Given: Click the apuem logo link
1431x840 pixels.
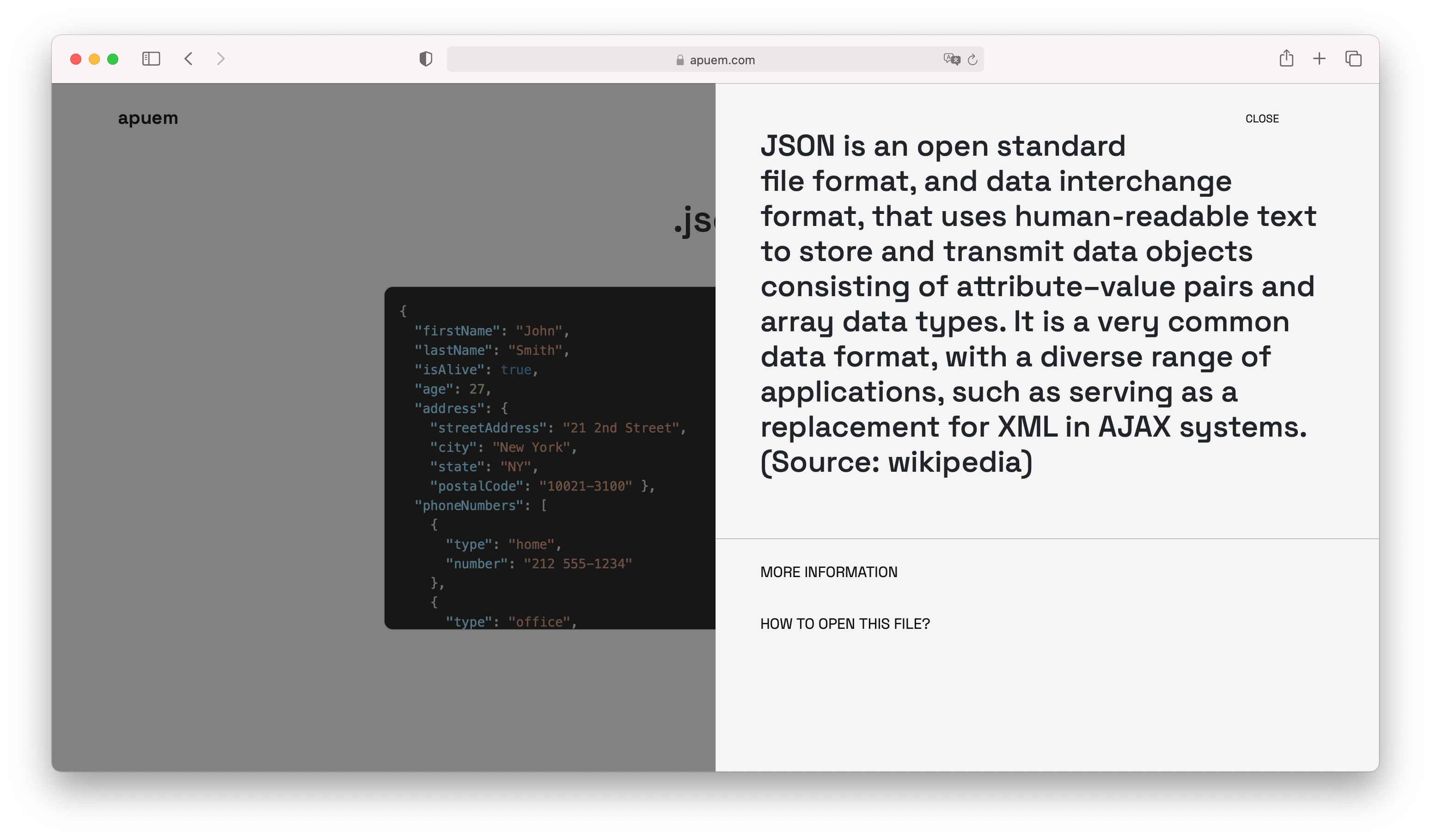Looking at the screenshot, I should (147, 118).
